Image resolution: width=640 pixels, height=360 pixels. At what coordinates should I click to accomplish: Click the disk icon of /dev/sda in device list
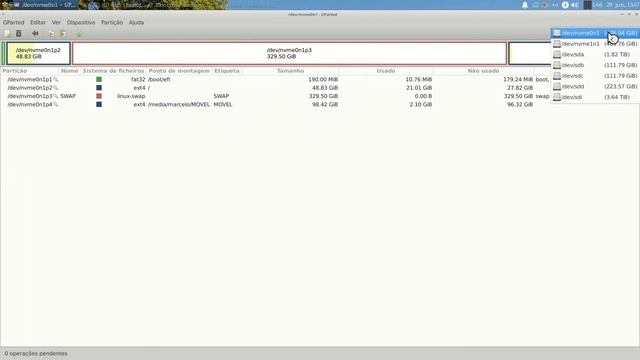[x=557, y=54]
